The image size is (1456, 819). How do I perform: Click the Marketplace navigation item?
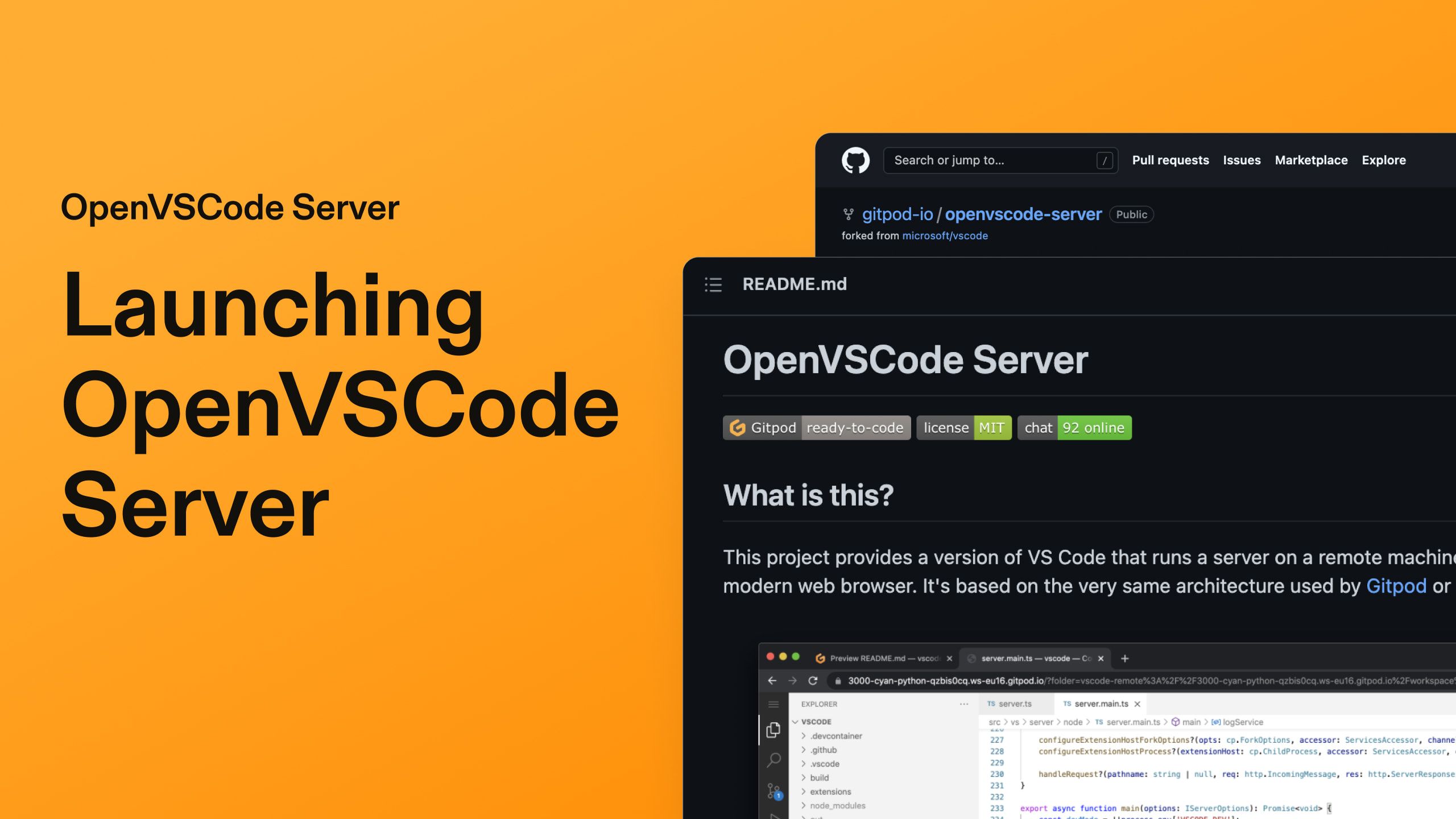point(1311,159)
